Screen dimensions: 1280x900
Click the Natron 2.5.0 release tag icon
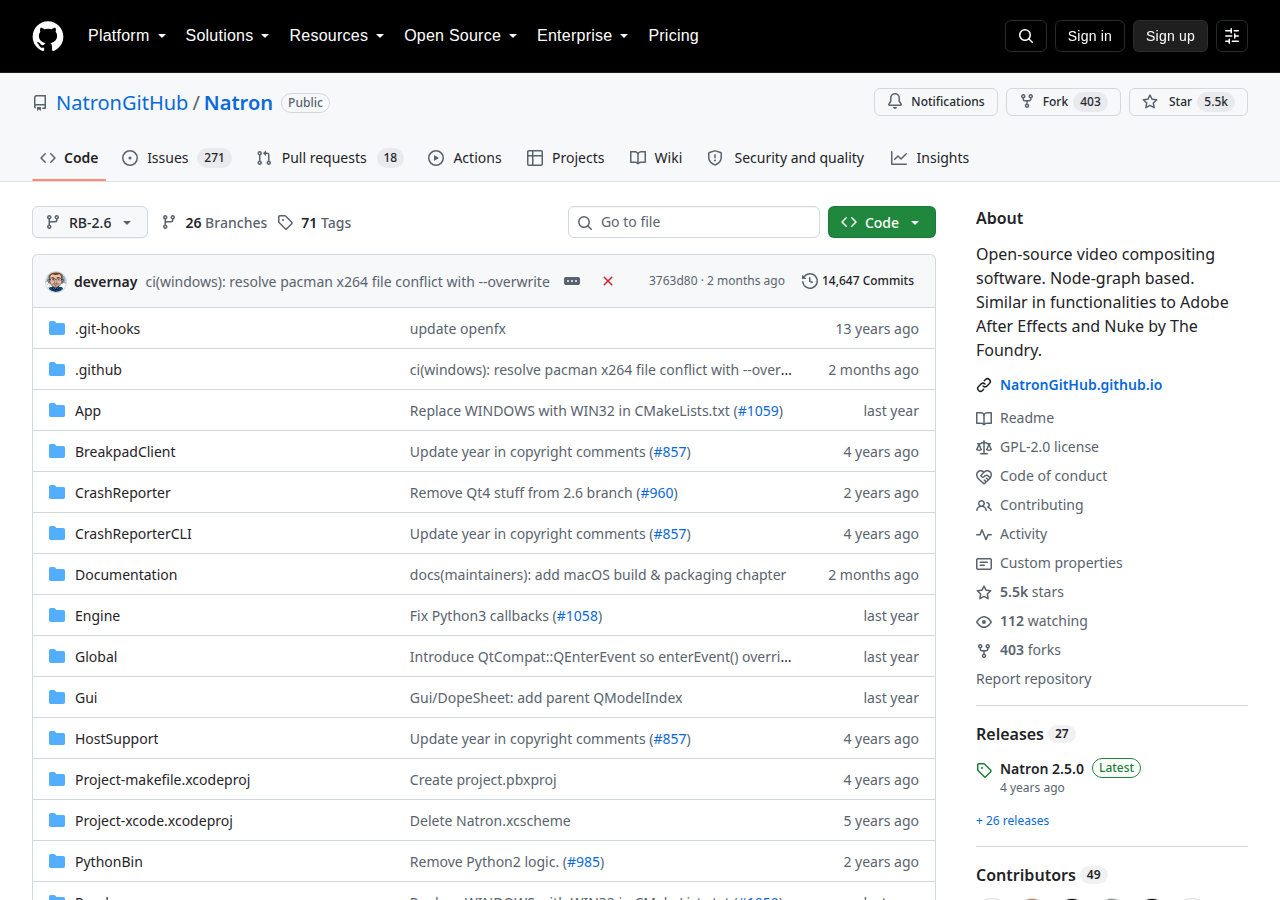[984, 770]
